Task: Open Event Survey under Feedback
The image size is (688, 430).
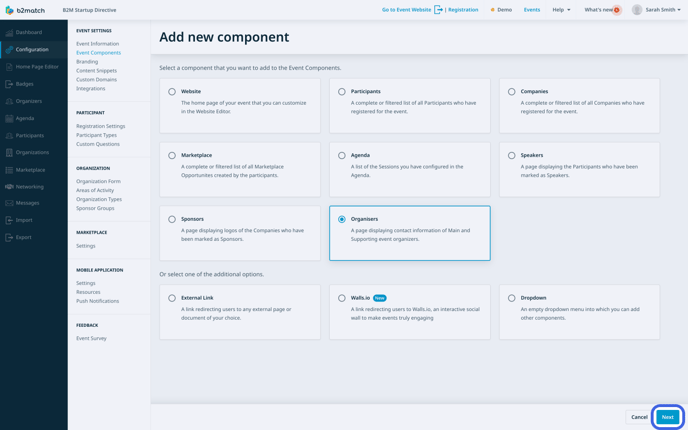Action: pos(91,338)
